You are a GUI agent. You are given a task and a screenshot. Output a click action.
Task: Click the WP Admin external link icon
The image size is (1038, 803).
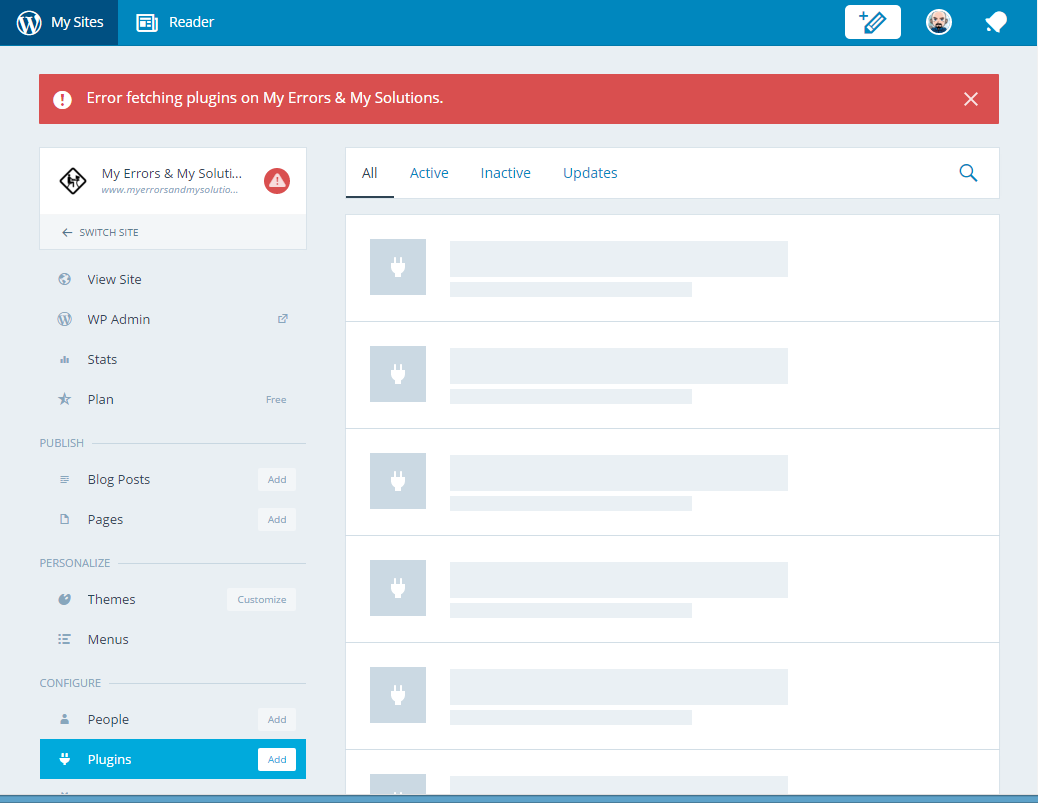click(x=283, y=318)
